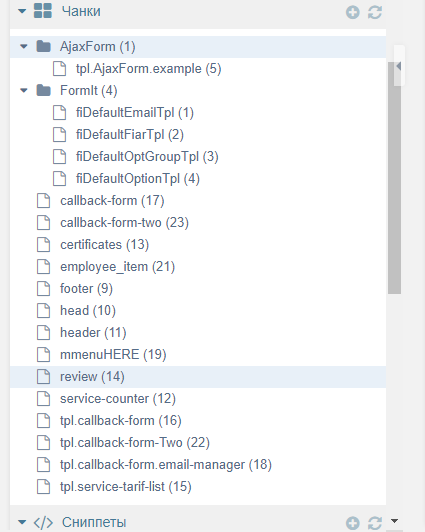Open head (10) chunk
The width and height of the screenshot is (425, 532).
click(88, 310)
